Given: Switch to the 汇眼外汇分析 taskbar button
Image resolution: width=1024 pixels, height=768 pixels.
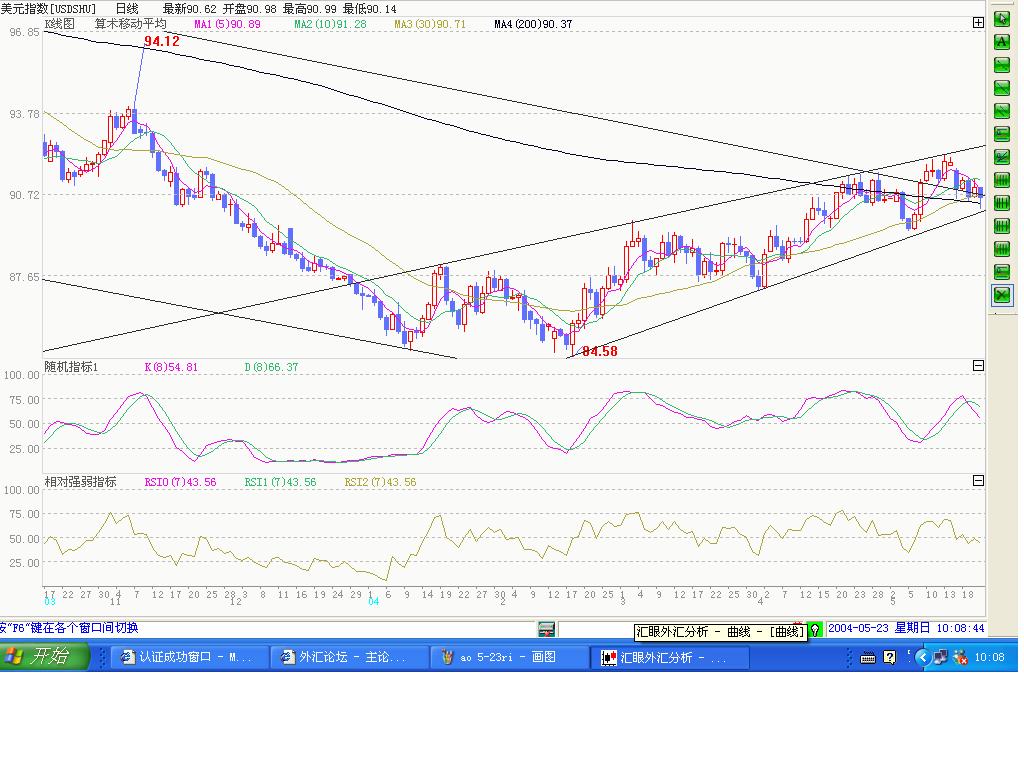Looking at the screenshot, I should click(669, 657).
